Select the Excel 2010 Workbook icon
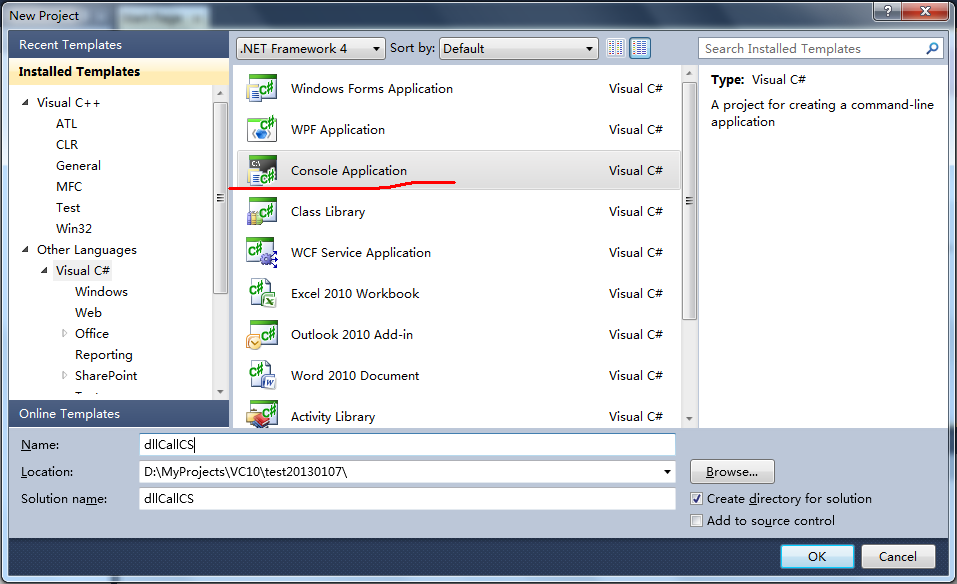 point(262,293)
